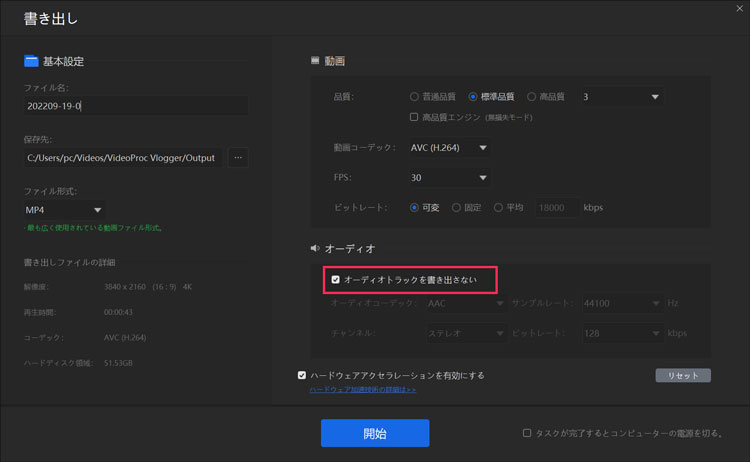Close the export dialog with X
The image size is (750, 462).
click(x=738, y=8)
